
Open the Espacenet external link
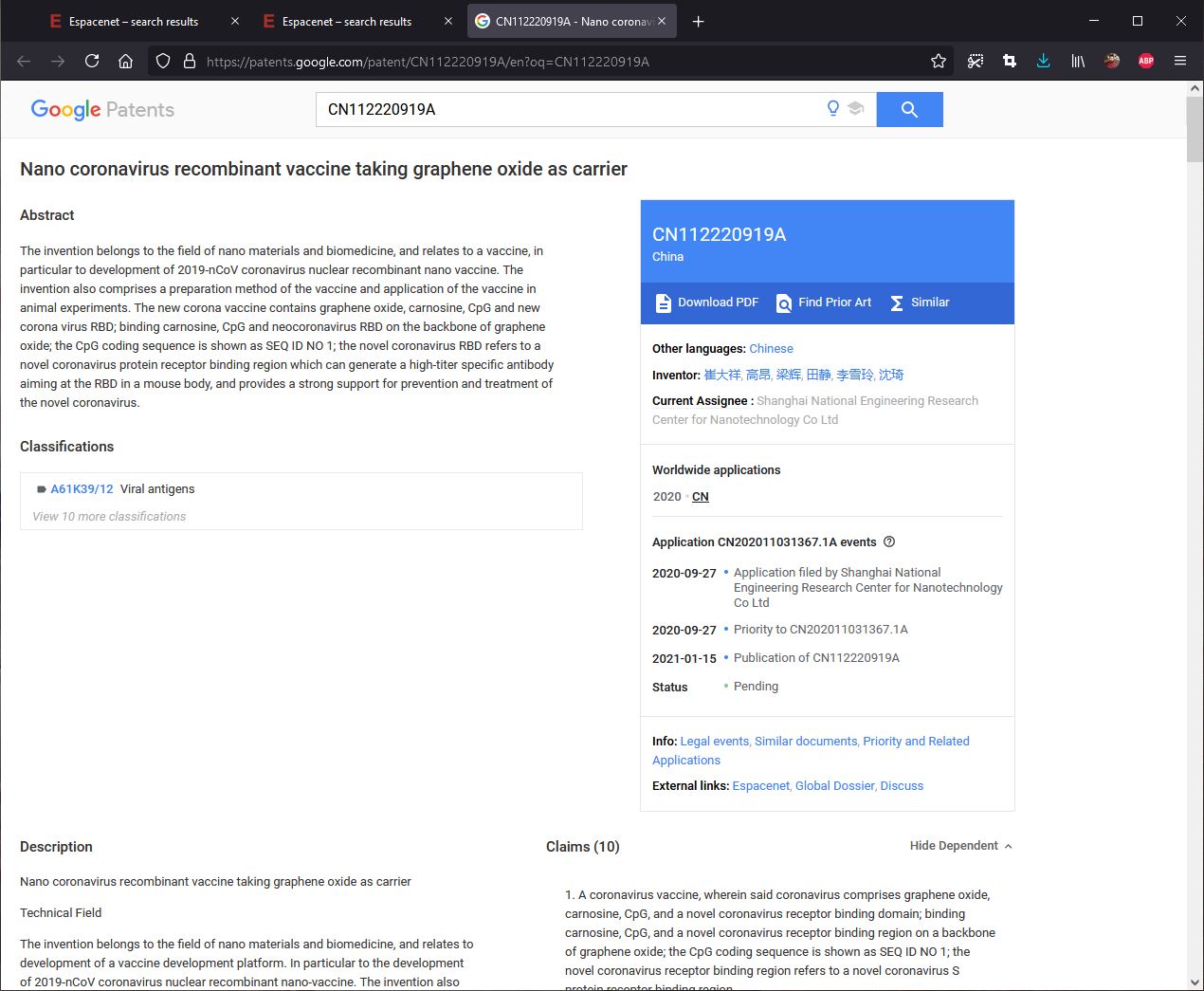[760, 785]
